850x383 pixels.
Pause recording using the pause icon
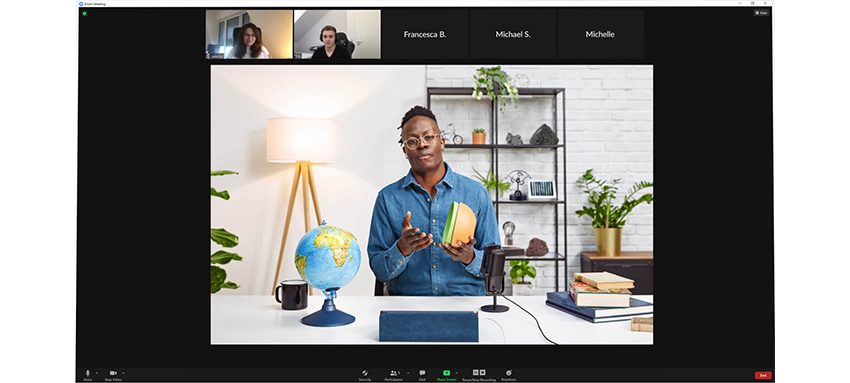click(475, 373)
